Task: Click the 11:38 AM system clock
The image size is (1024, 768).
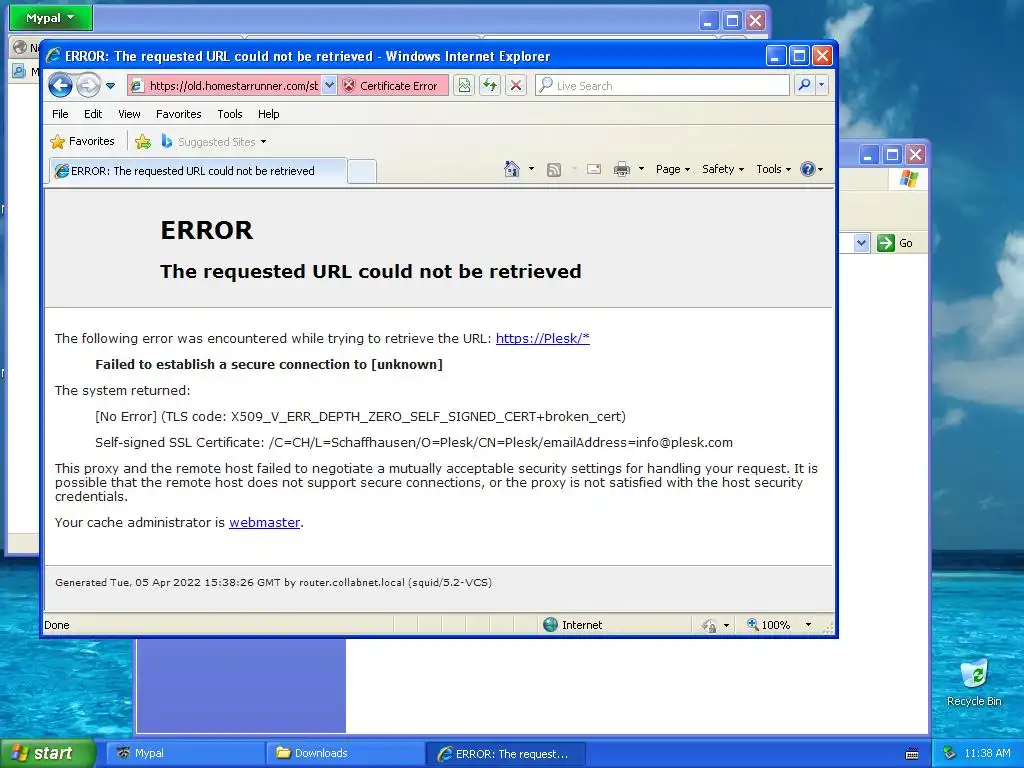Action: click(x=987, y=754)
